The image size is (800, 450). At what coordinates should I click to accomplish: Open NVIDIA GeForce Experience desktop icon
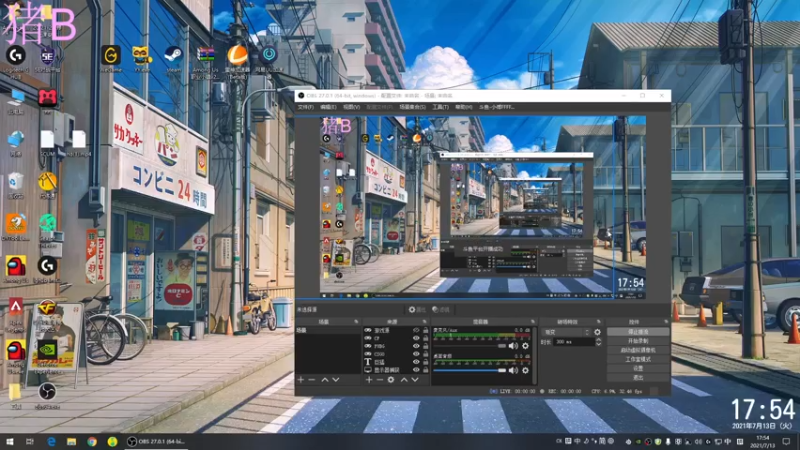pos(47,350)
